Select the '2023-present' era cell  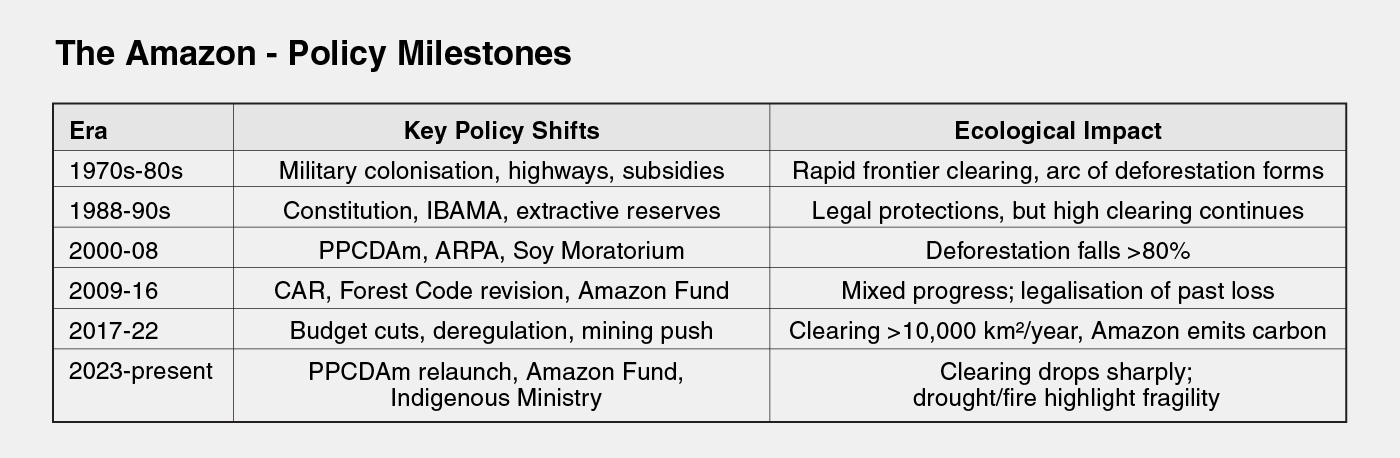click(140, 372)
